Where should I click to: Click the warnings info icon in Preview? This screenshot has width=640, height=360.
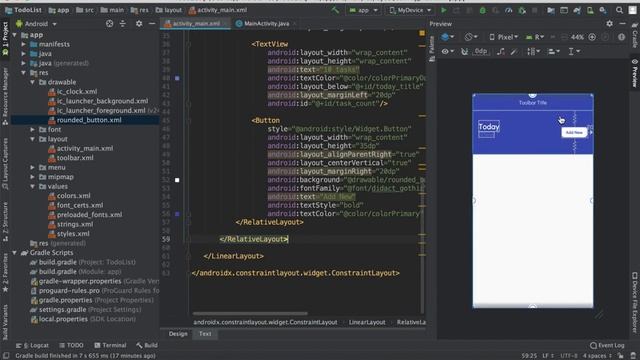tap(621, 37)
